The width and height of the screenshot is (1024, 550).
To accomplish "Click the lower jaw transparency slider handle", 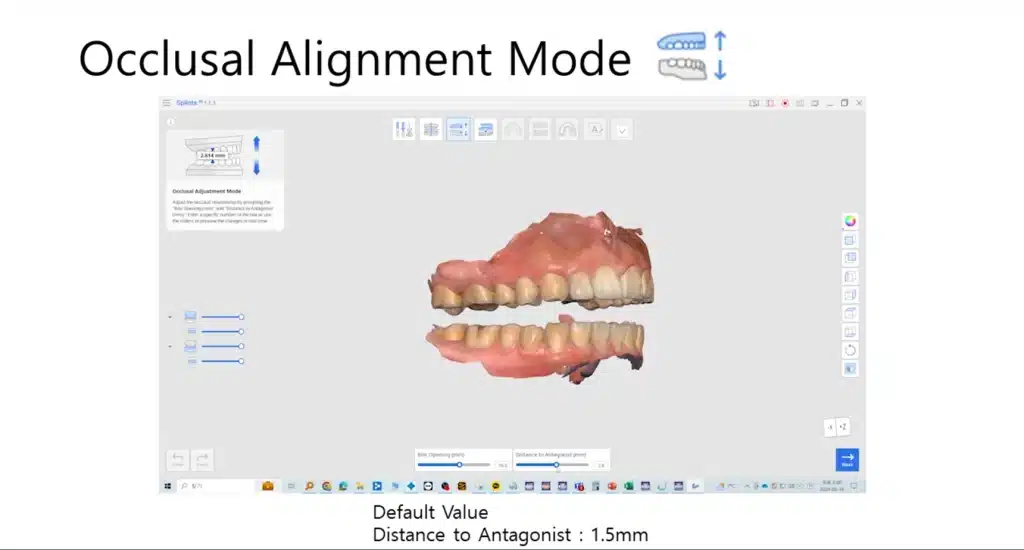I will point(241,346).
